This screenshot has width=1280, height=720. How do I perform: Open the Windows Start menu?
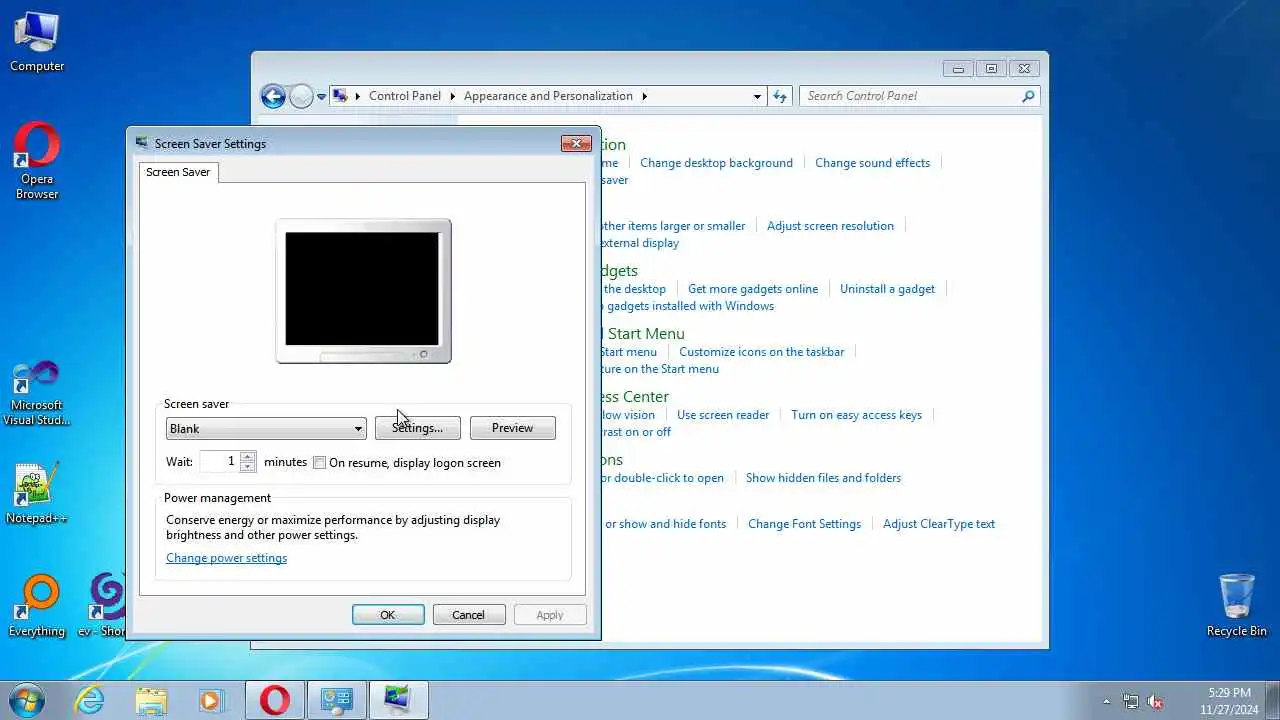click(x=26, y=700)
